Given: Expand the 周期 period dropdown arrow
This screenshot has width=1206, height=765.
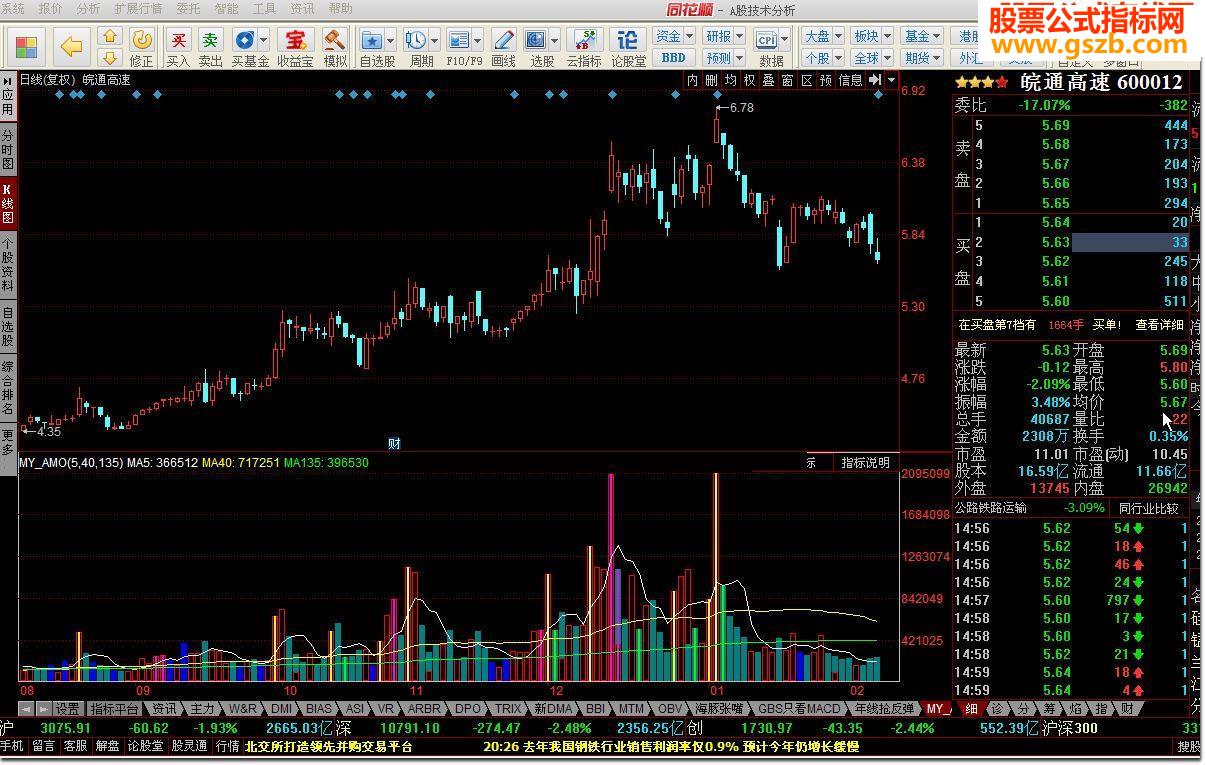Looking at the screenshot, I should 435,40.
